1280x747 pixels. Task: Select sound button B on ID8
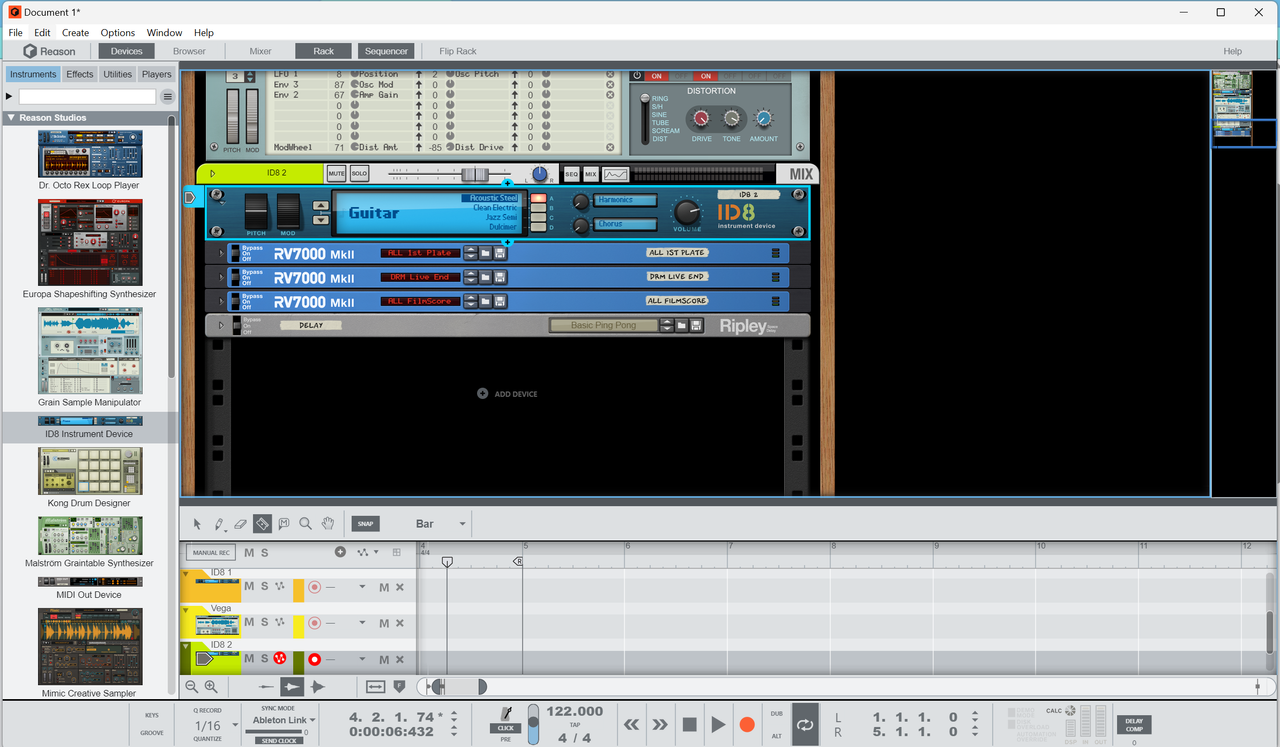pyautogui.click(x=540, y=208)
